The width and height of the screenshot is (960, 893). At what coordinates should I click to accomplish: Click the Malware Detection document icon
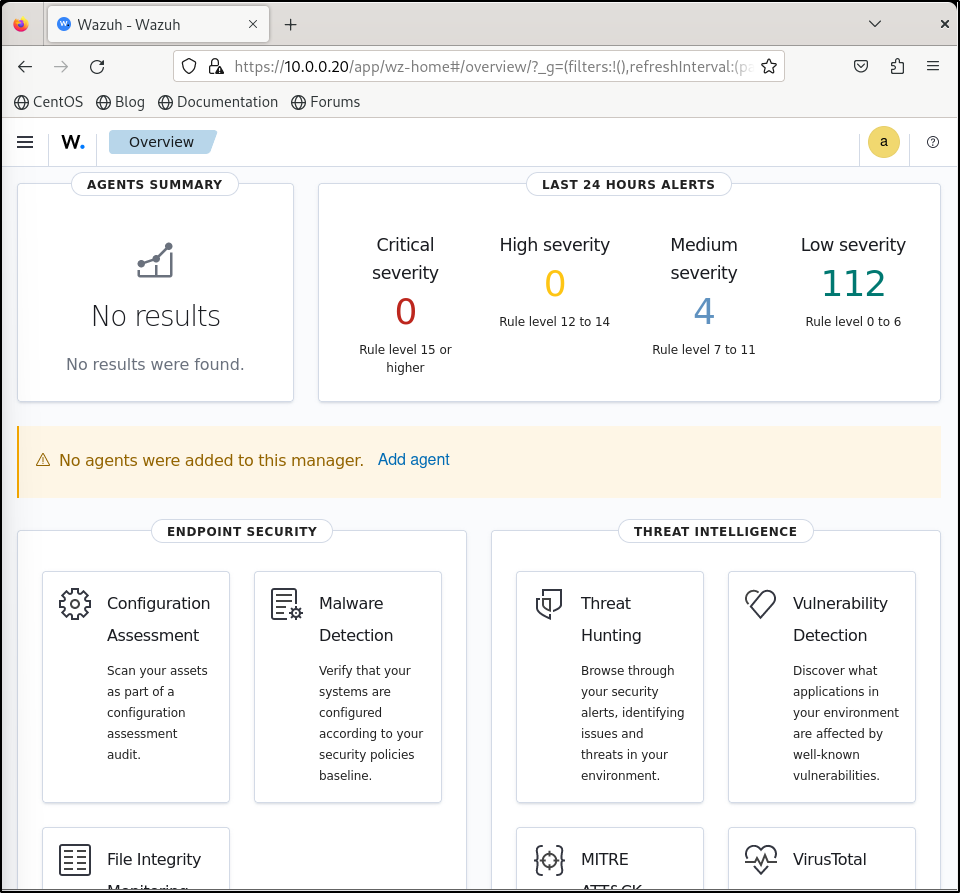[x=287, y=604]
